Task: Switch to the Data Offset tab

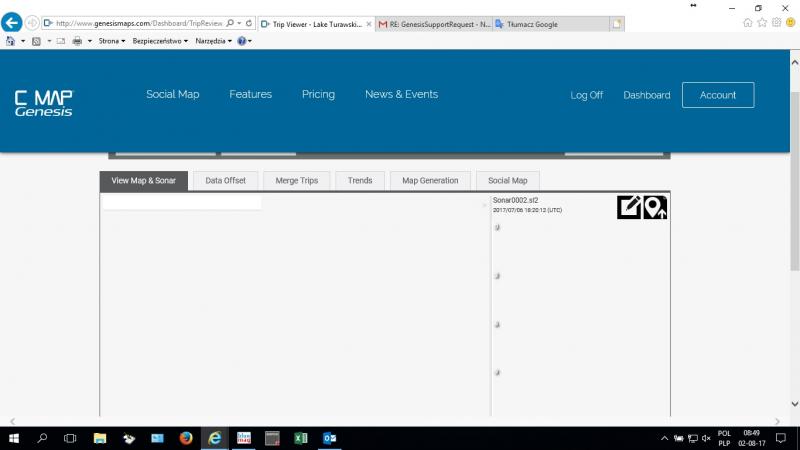Action: pyautogui.click(x=226, y=181)
